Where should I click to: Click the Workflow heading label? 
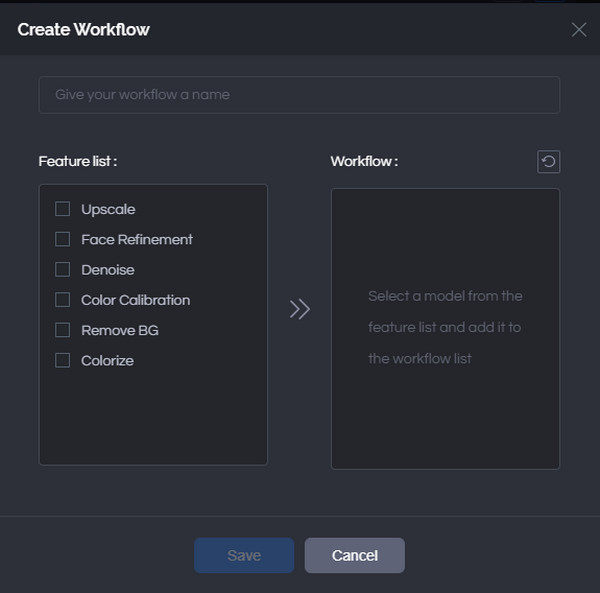point(364,161)
